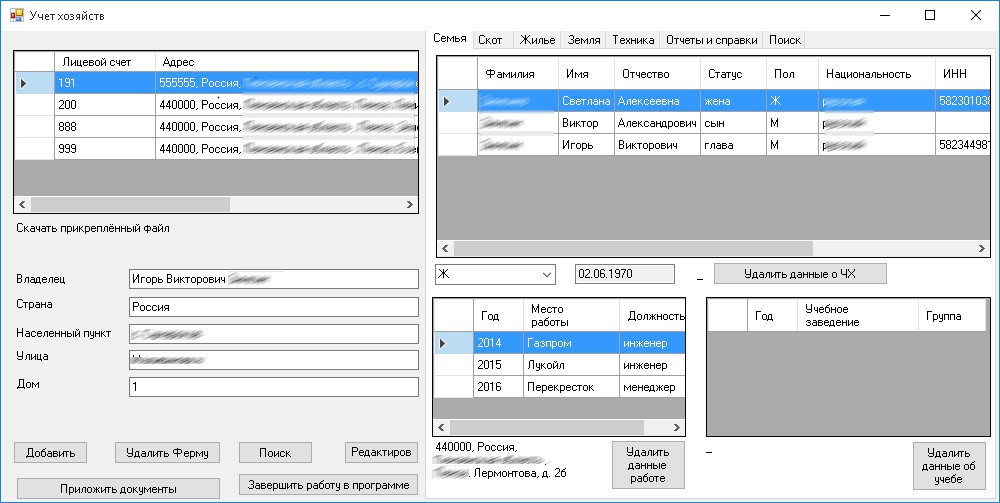Select the Виктор cell in family table
Viewport: 1000px width, 503px height.
click(586, 123)
